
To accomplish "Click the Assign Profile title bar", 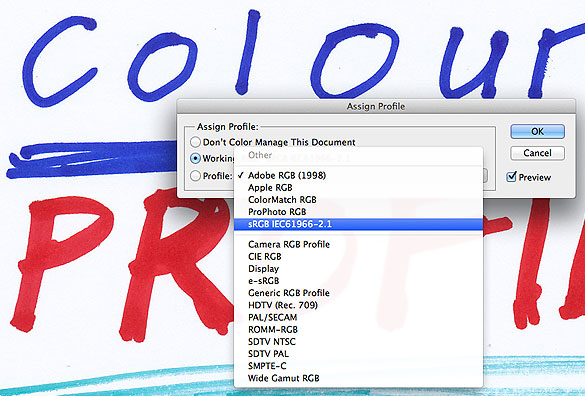I will pyautogui.click(x=376, y=106).
